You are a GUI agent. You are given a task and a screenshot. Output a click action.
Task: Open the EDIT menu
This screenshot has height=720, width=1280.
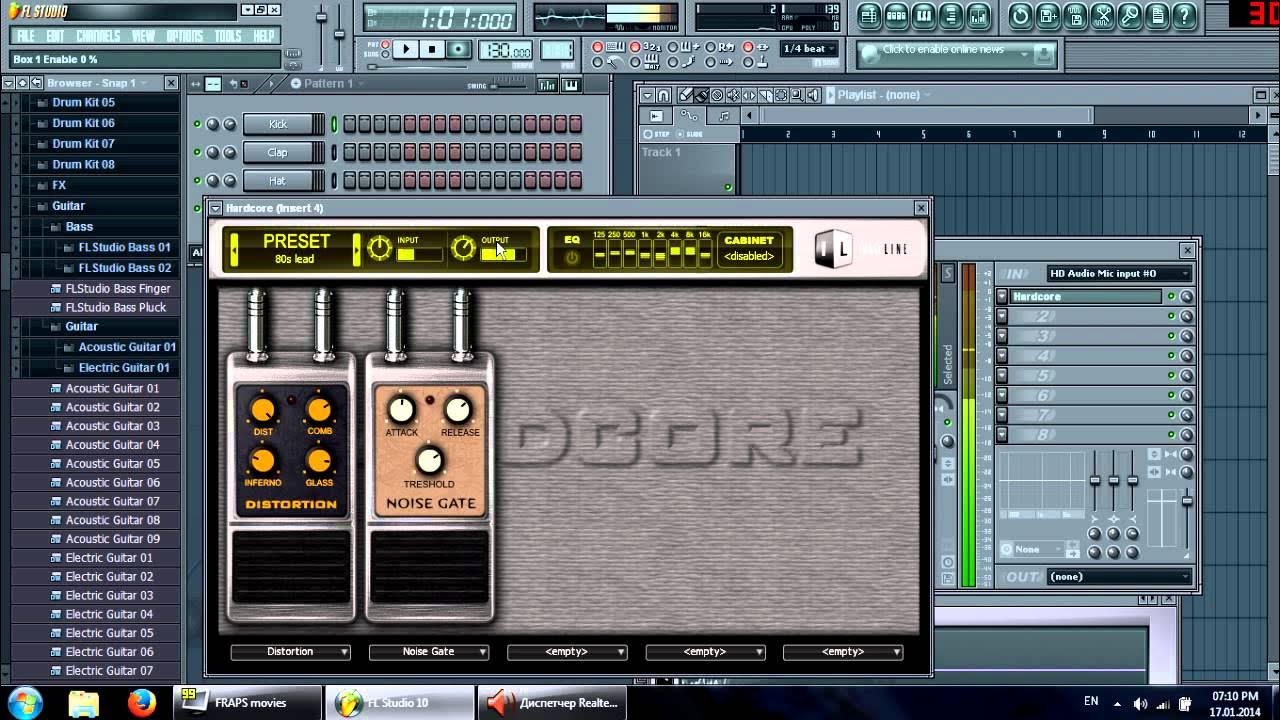click(56, 36)
